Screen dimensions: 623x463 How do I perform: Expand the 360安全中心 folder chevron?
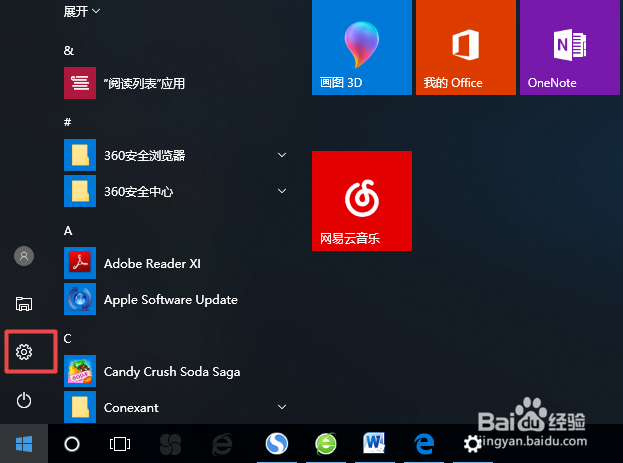click(282, 191)
